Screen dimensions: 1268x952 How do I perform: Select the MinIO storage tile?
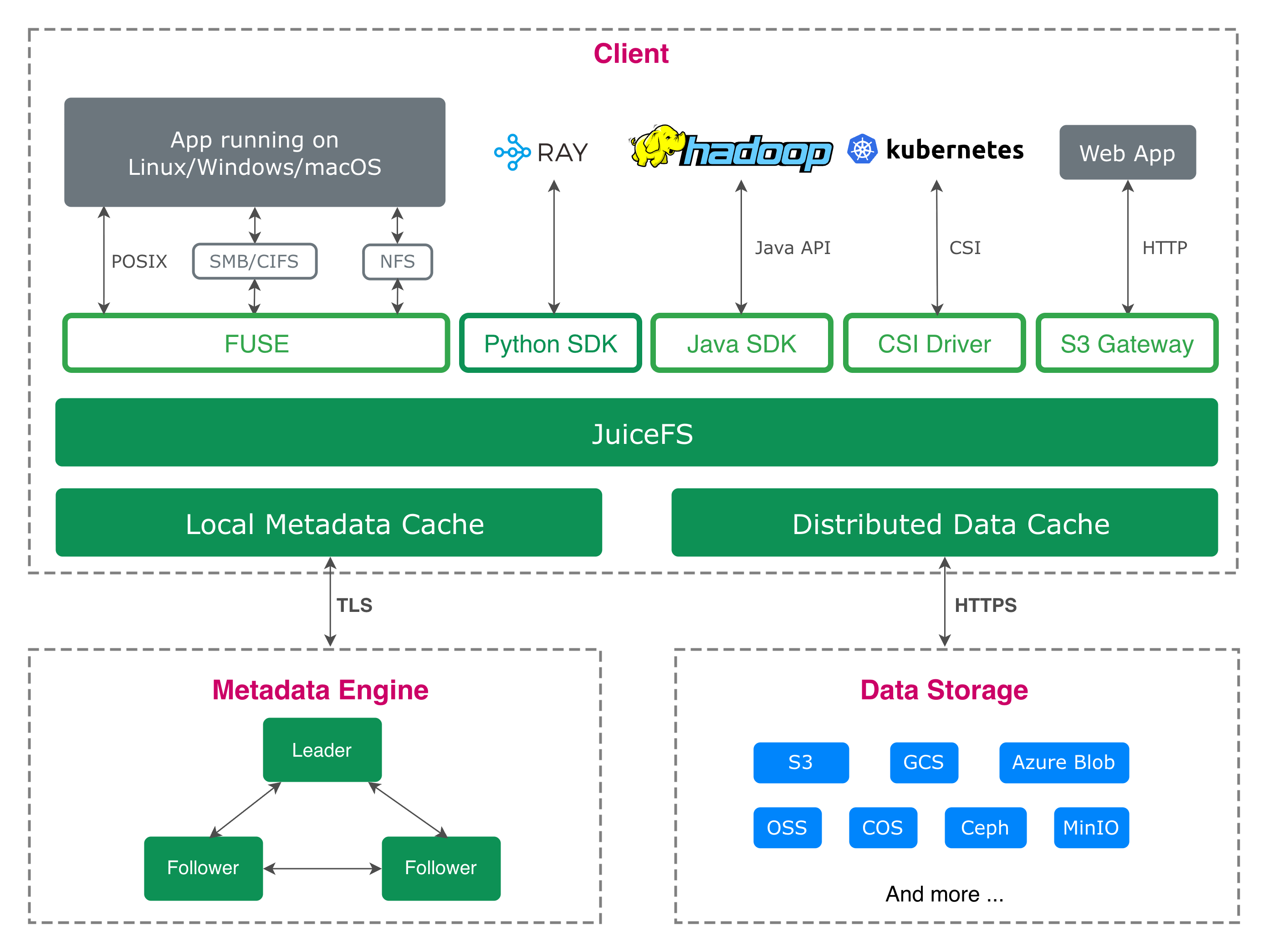point(1091,828)
